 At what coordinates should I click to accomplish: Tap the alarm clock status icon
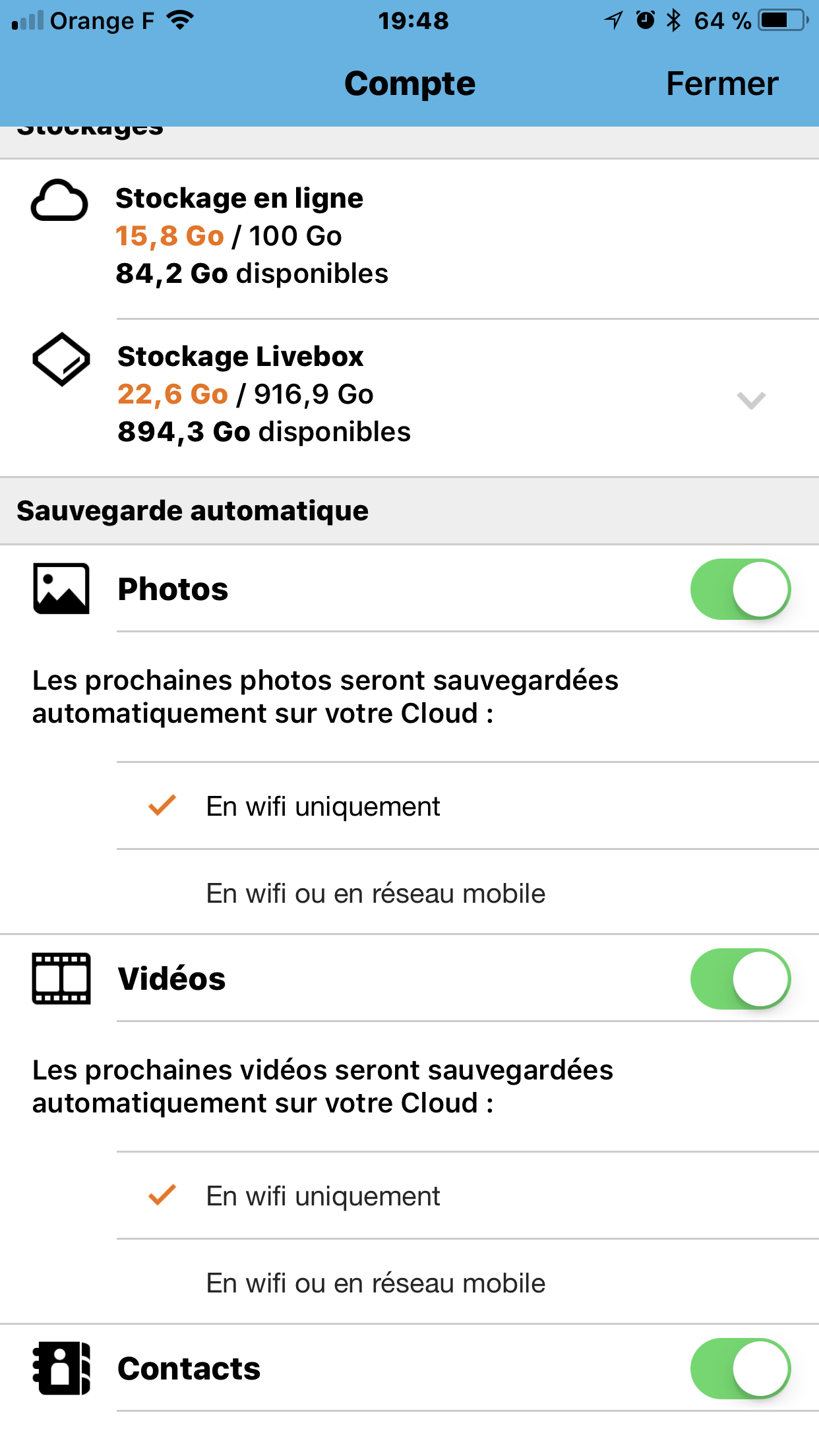coord(645,21)
